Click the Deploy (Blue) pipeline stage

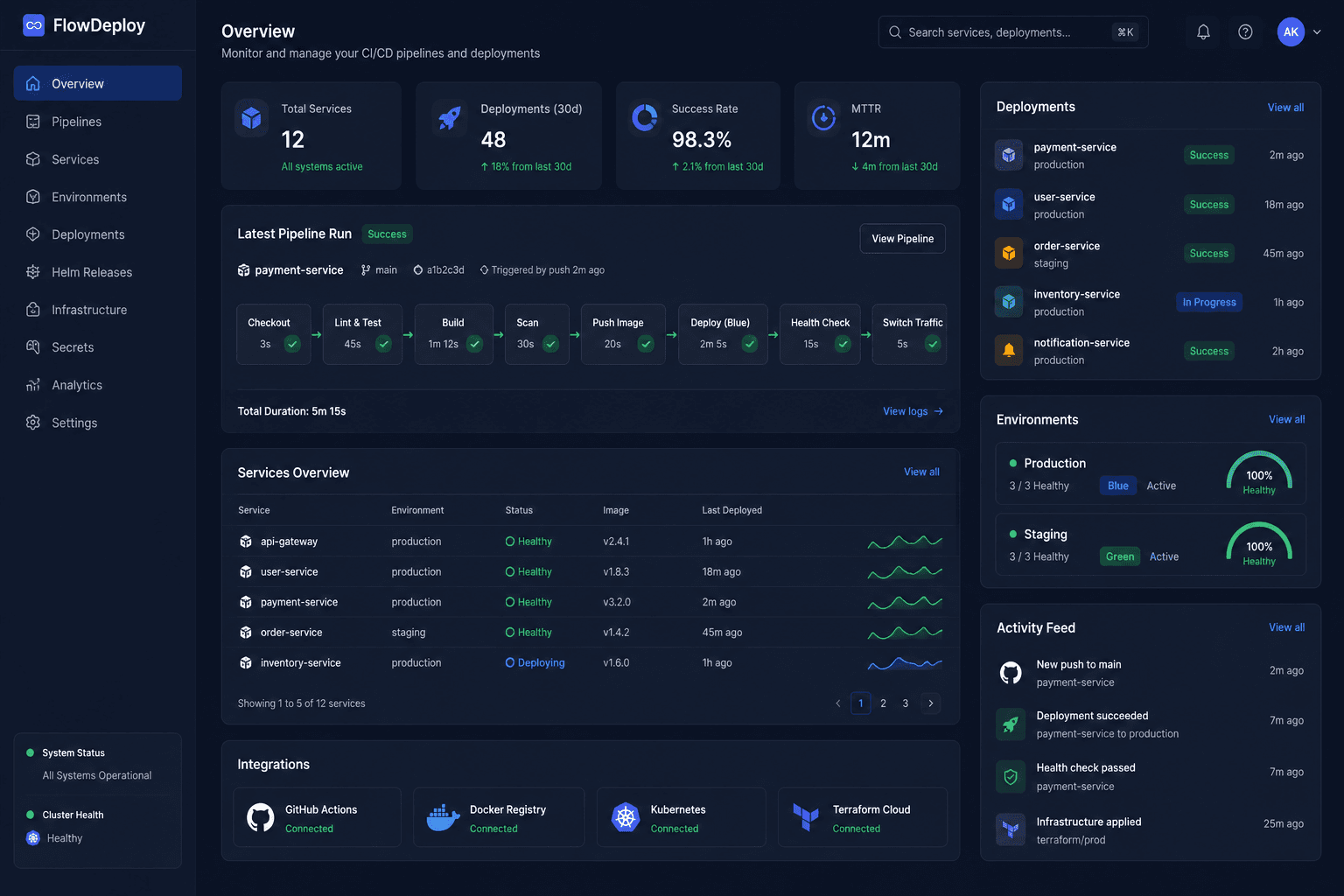click(x=724, y=334)
